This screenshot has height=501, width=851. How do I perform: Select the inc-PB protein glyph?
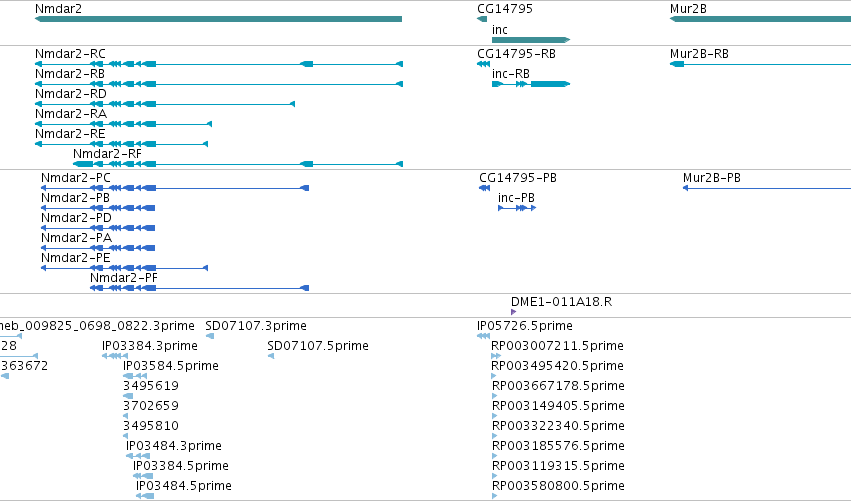[x=517, y=208]
